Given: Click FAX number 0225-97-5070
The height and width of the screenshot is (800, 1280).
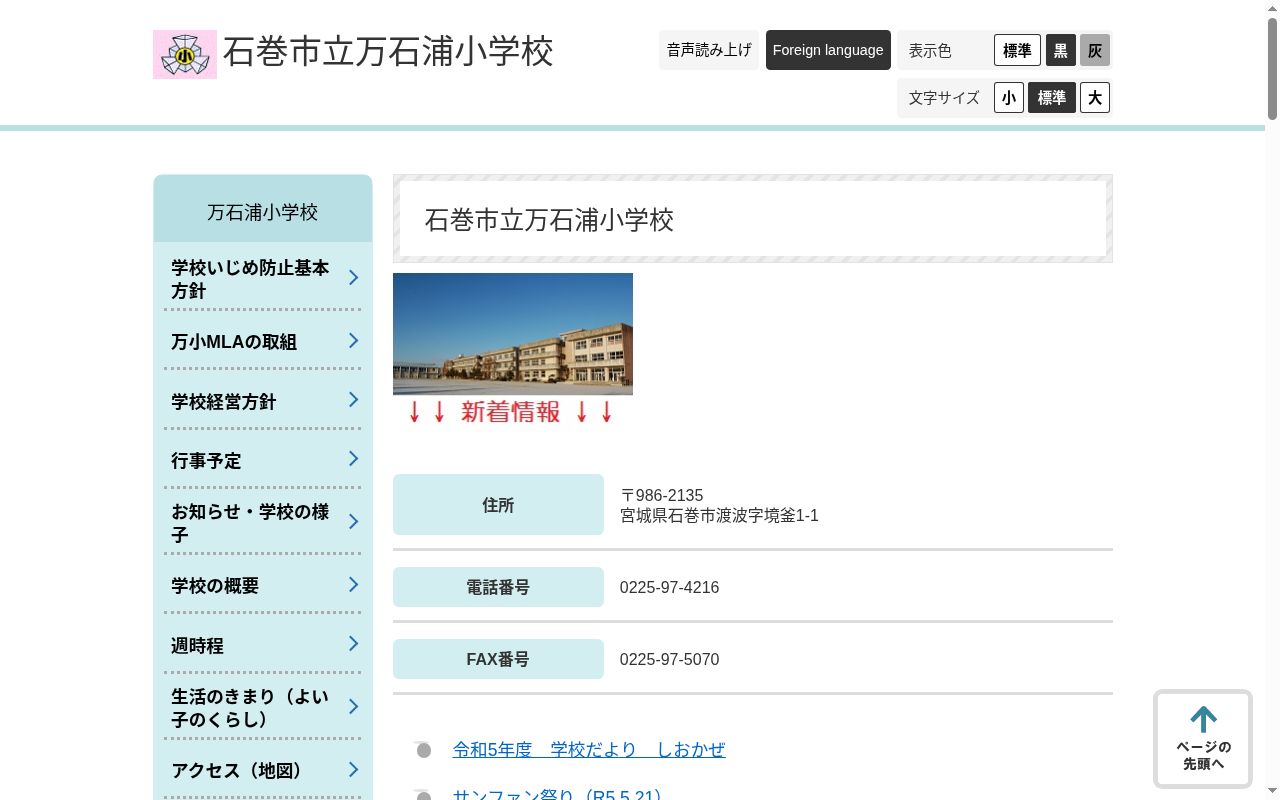Looking at the screenshot, I should point(669,659).
